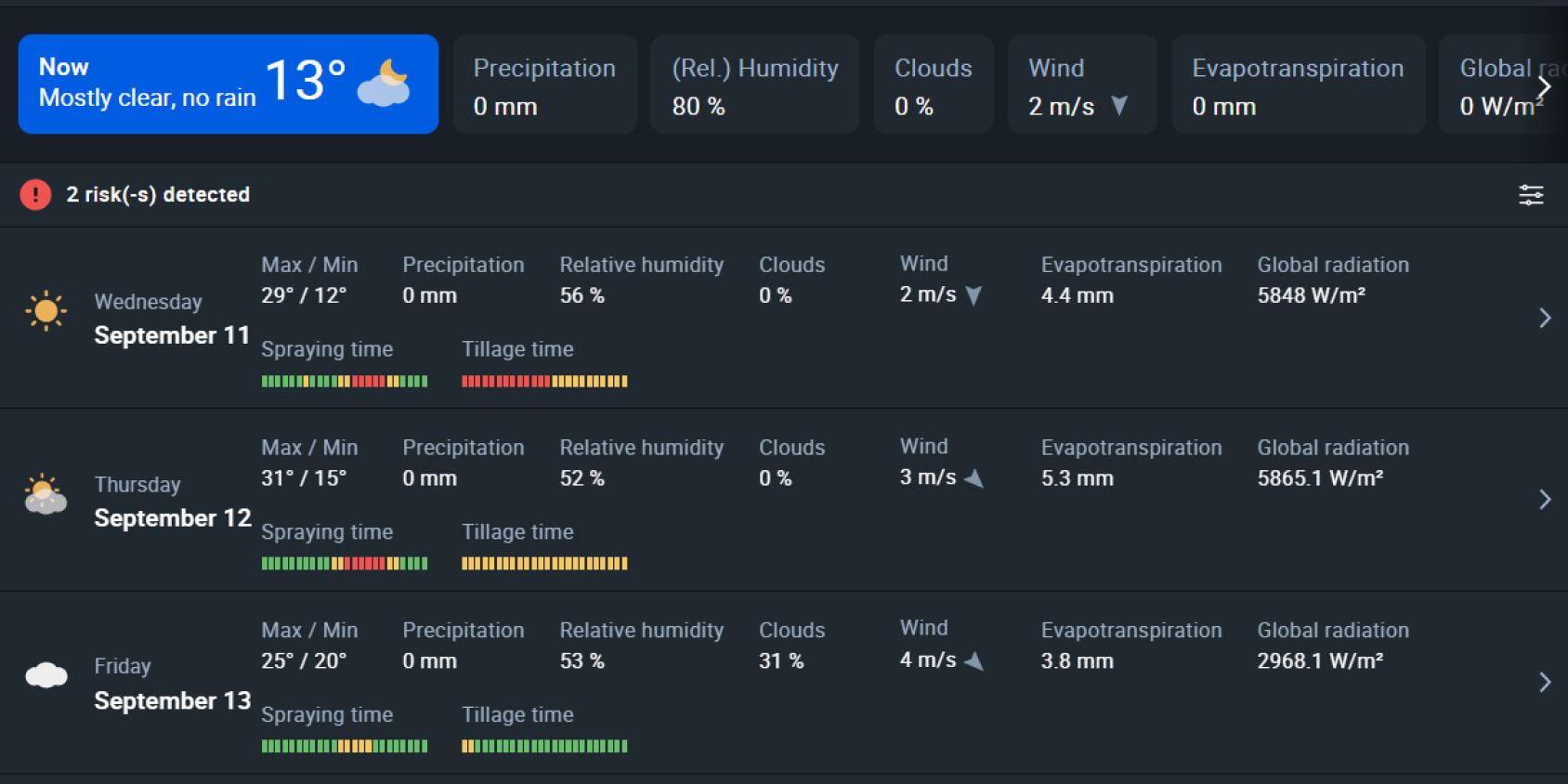1568x784 pixels.
Task: Click the partly cloudy icon for Thursday
Action: point(46,494)
